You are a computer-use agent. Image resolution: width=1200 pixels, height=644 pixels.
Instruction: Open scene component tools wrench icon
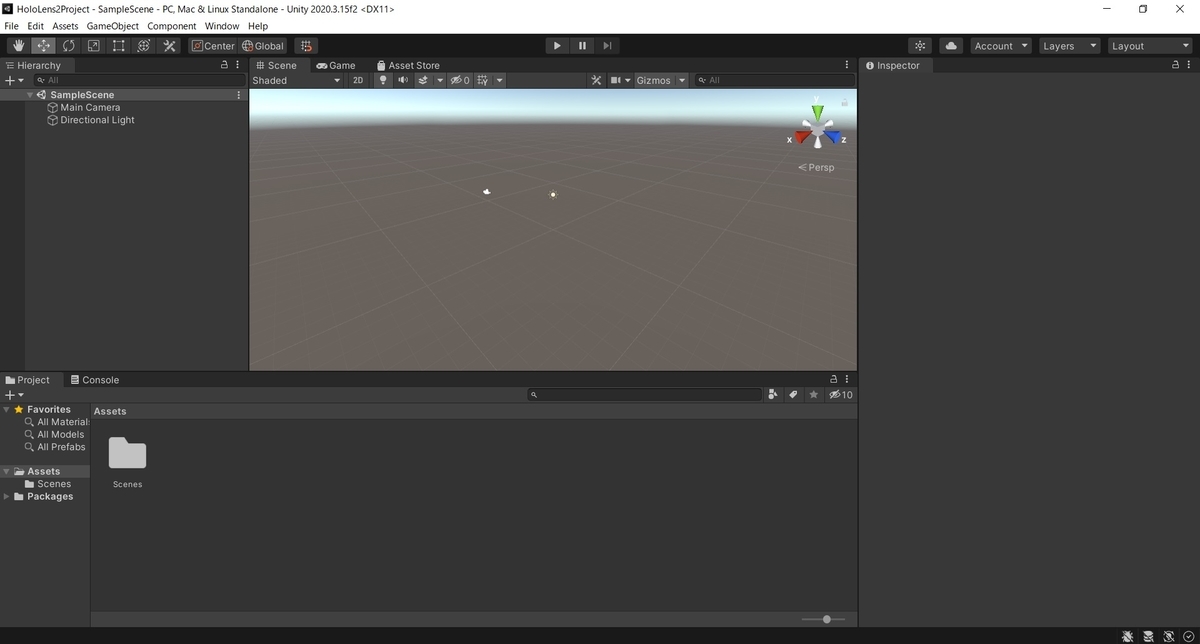596,80
